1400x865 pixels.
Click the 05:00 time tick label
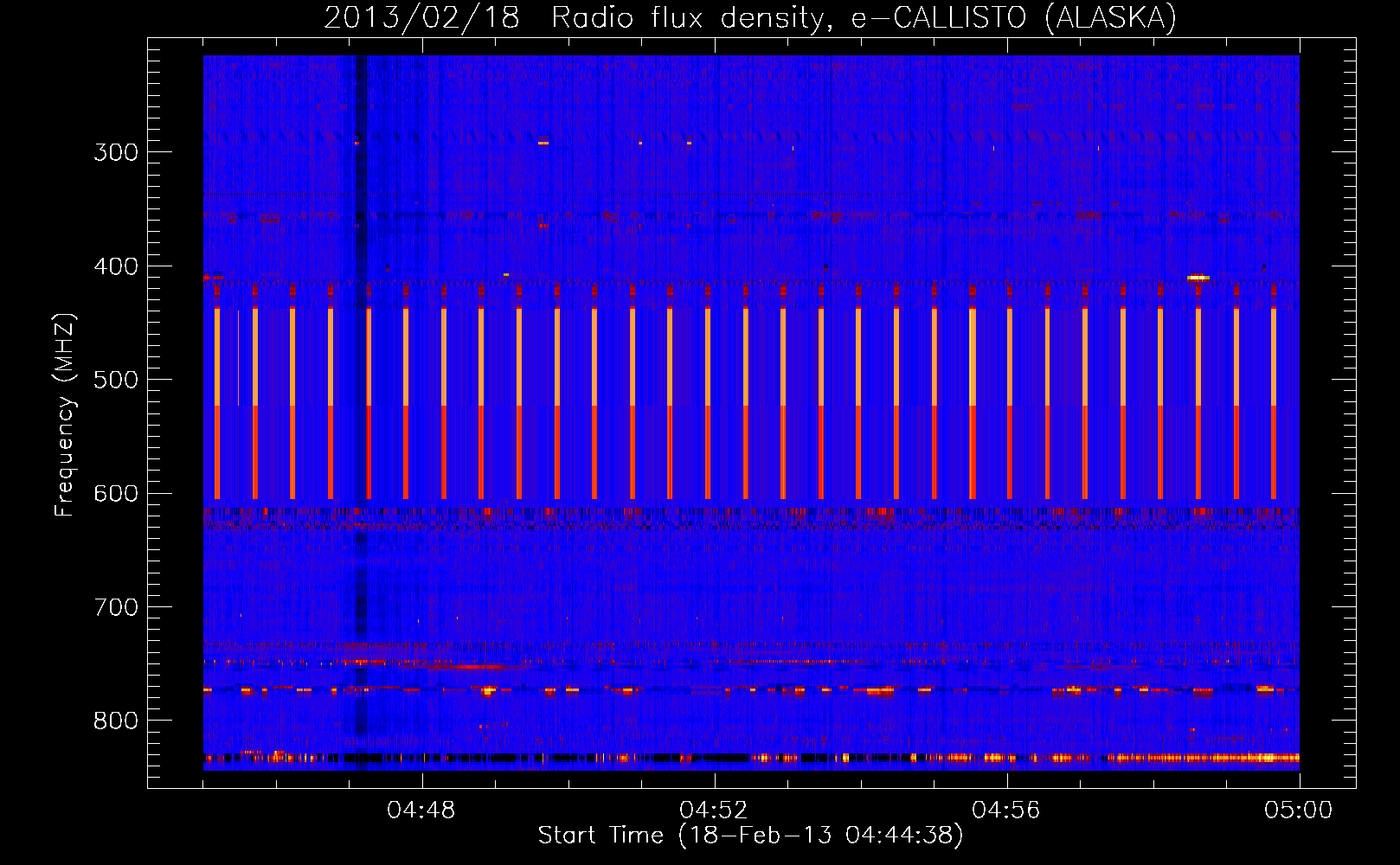click(1299, 811)
